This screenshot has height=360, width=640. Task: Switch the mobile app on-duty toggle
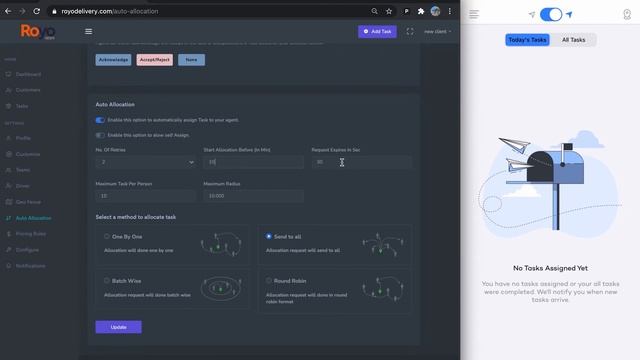[x=551, y=15]
